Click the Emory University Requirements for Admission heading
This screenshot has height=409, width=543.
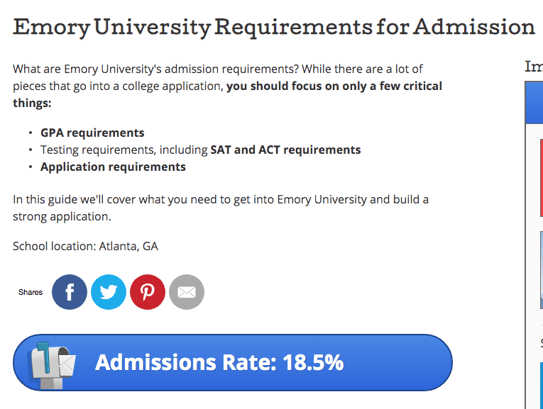(274, 27)
